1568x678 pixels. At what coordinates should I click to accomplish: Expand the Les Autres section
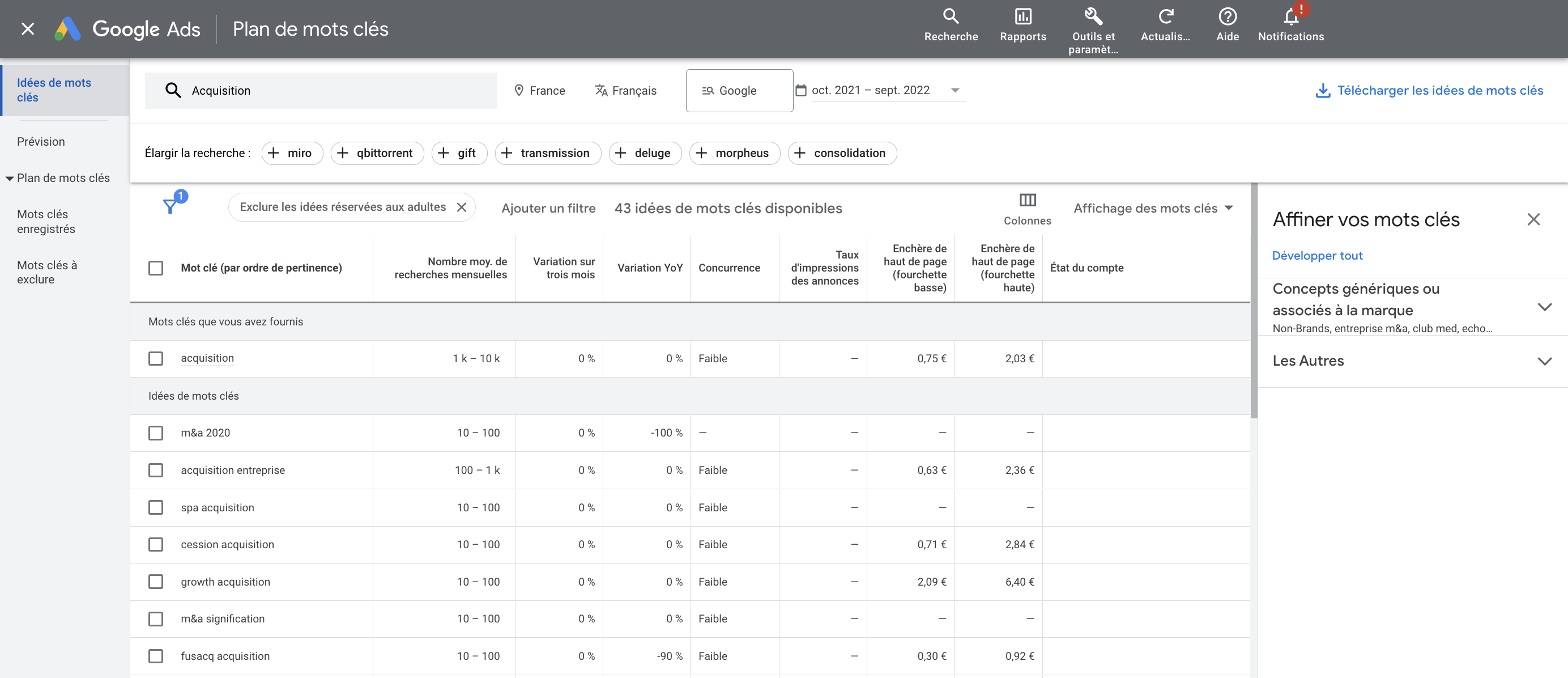[1544, 361]
